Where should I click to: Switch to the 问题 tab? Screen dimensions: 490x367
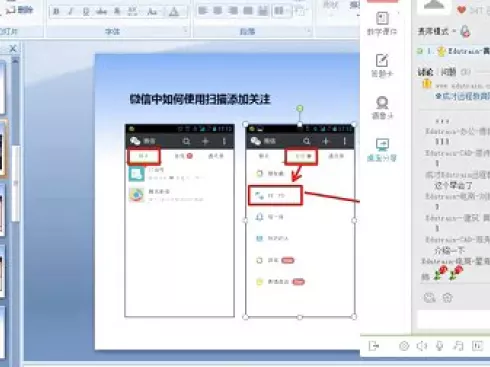tap(448, 72)
